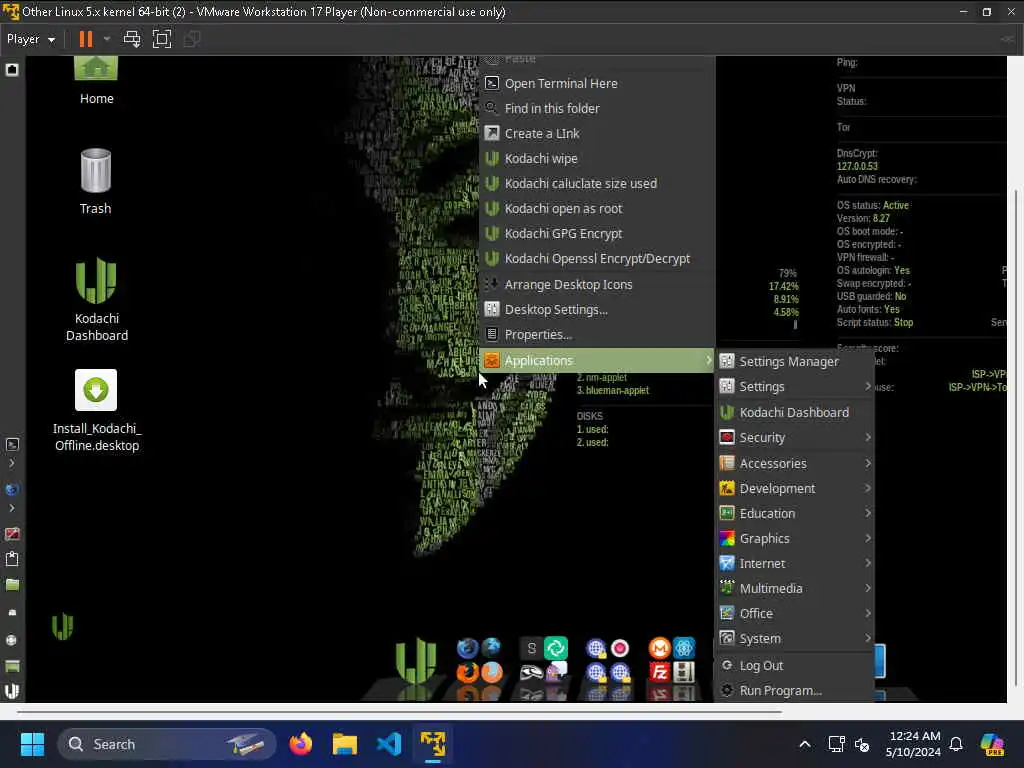The height and width of the screenshot is (768, 1024).
Task: Launch the large Kodachi logo in the dock
Action: point(415,660)
